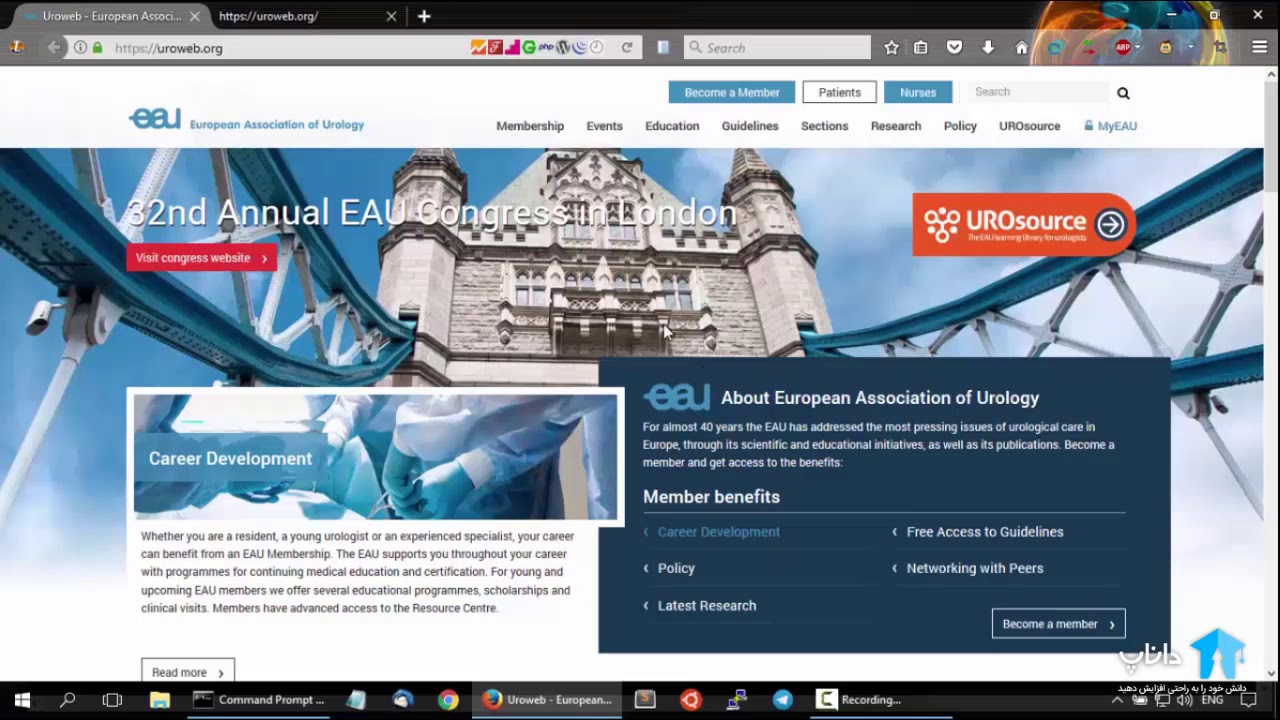Click the Adblock Plus dropdown arrow
Image resolution: width=1280 pixels, height=720 pixels.
[1137, 47]
